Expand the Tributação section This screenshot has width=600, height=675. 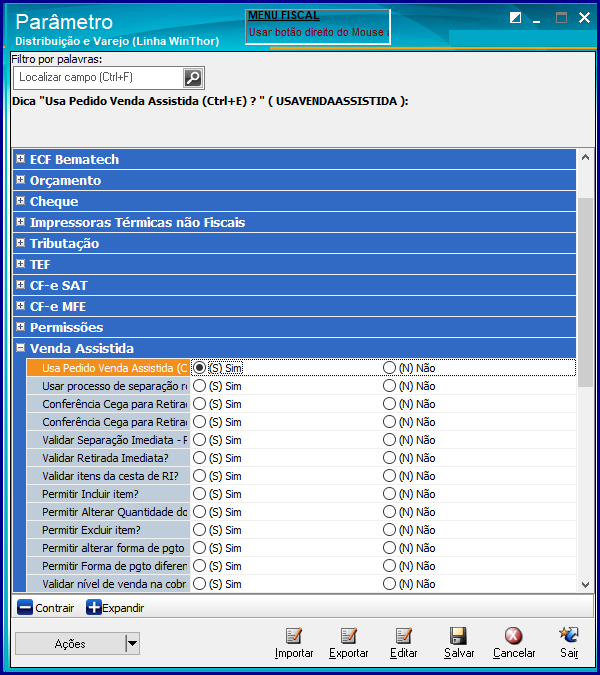20,243
